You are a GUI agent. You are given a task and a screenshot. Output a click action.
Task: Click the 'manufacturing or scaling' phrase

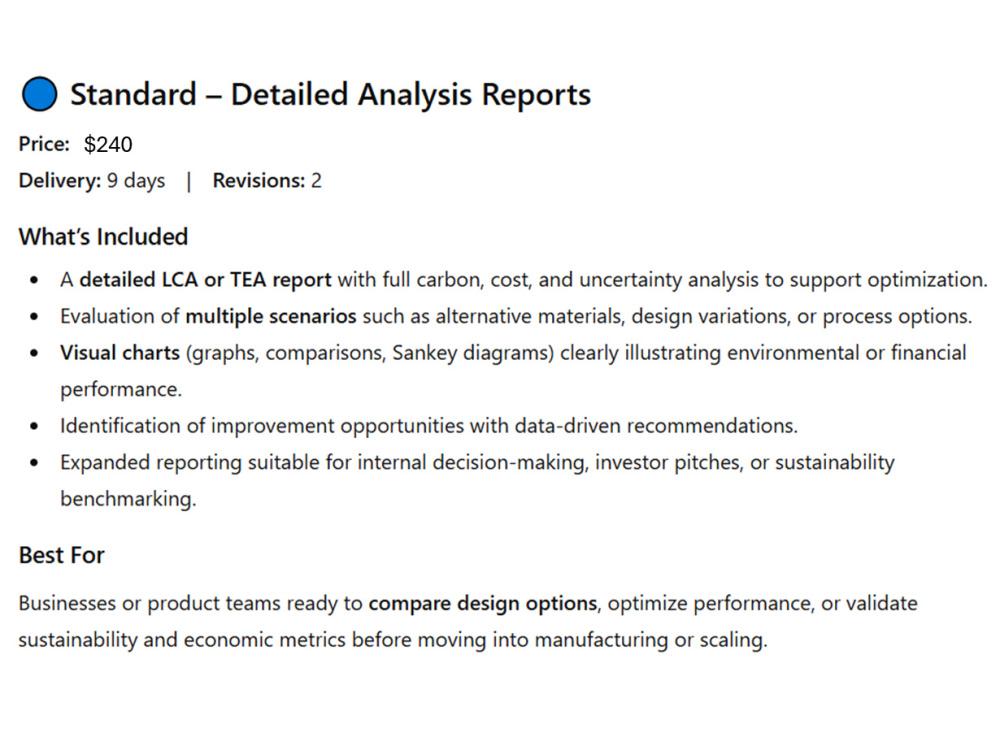(x=650, y=640)
